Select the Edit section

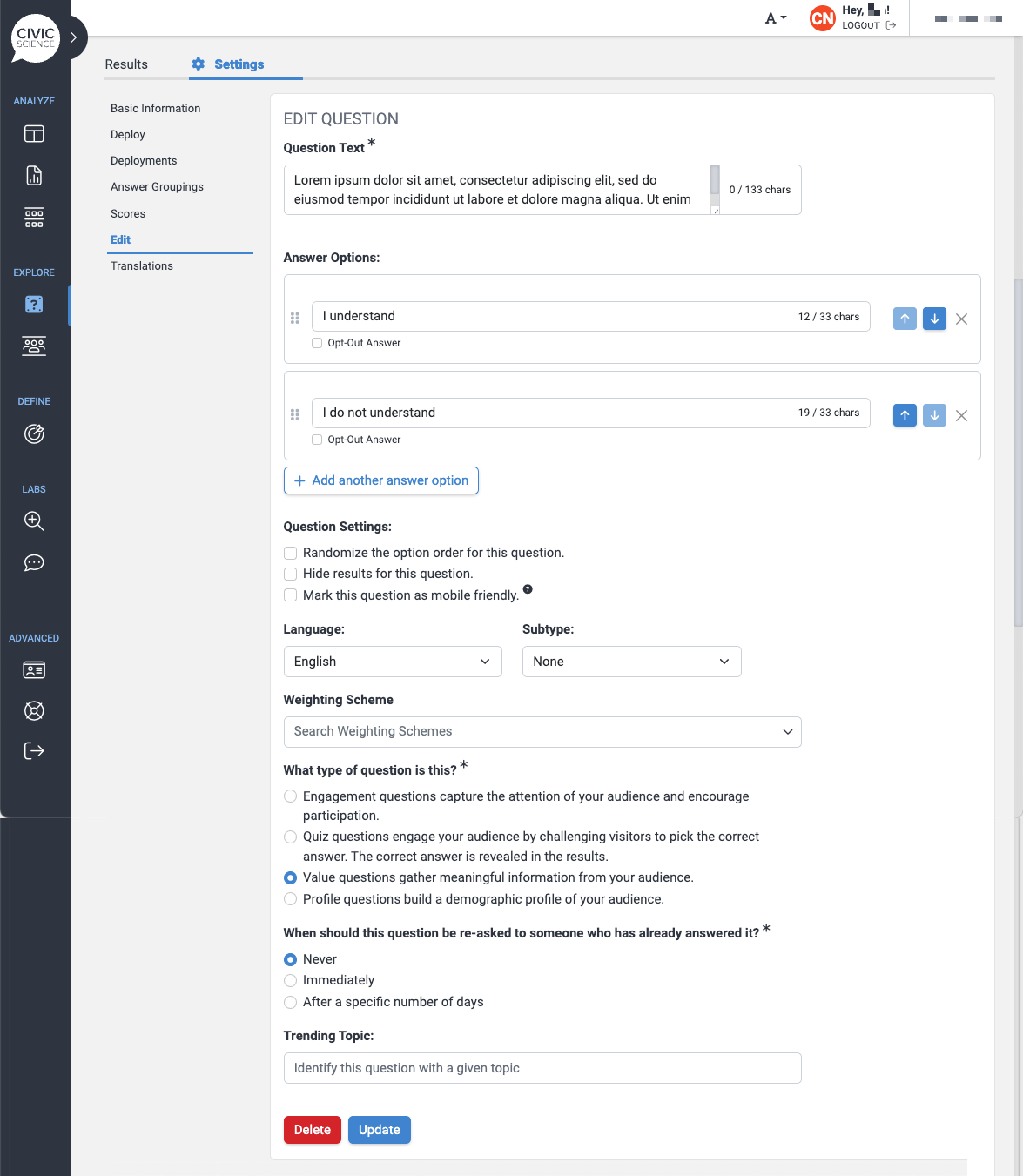tap(120, 240)
